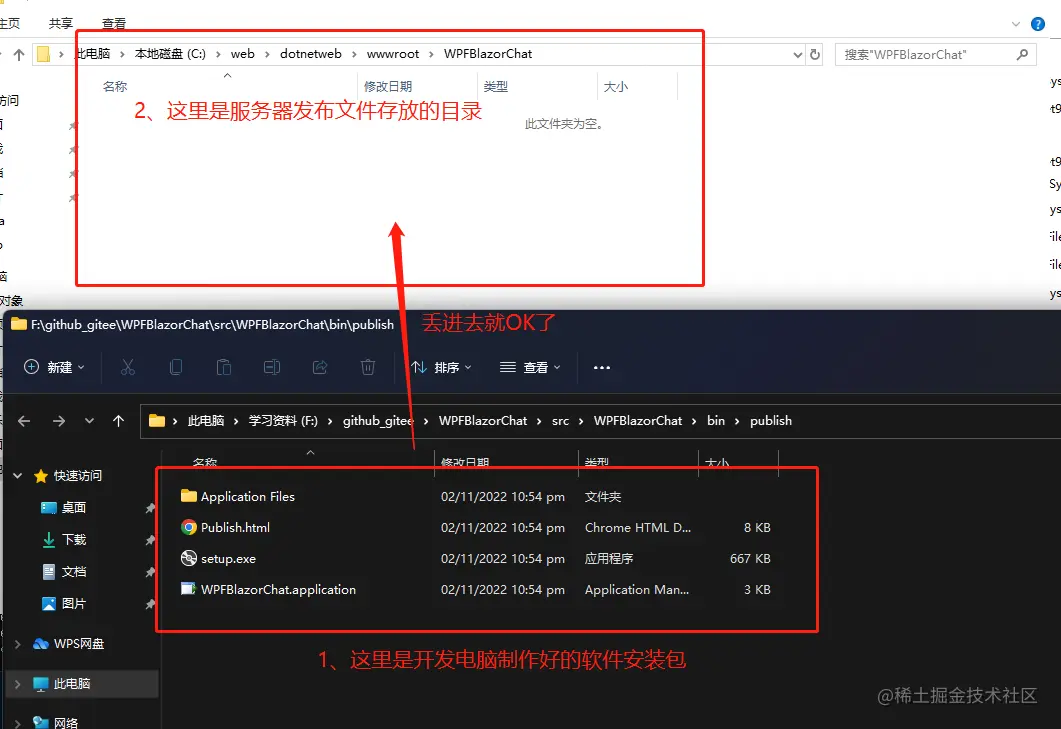Click the 667 KB size cell
Screen dimensions: 1061x729
(750, 558)
